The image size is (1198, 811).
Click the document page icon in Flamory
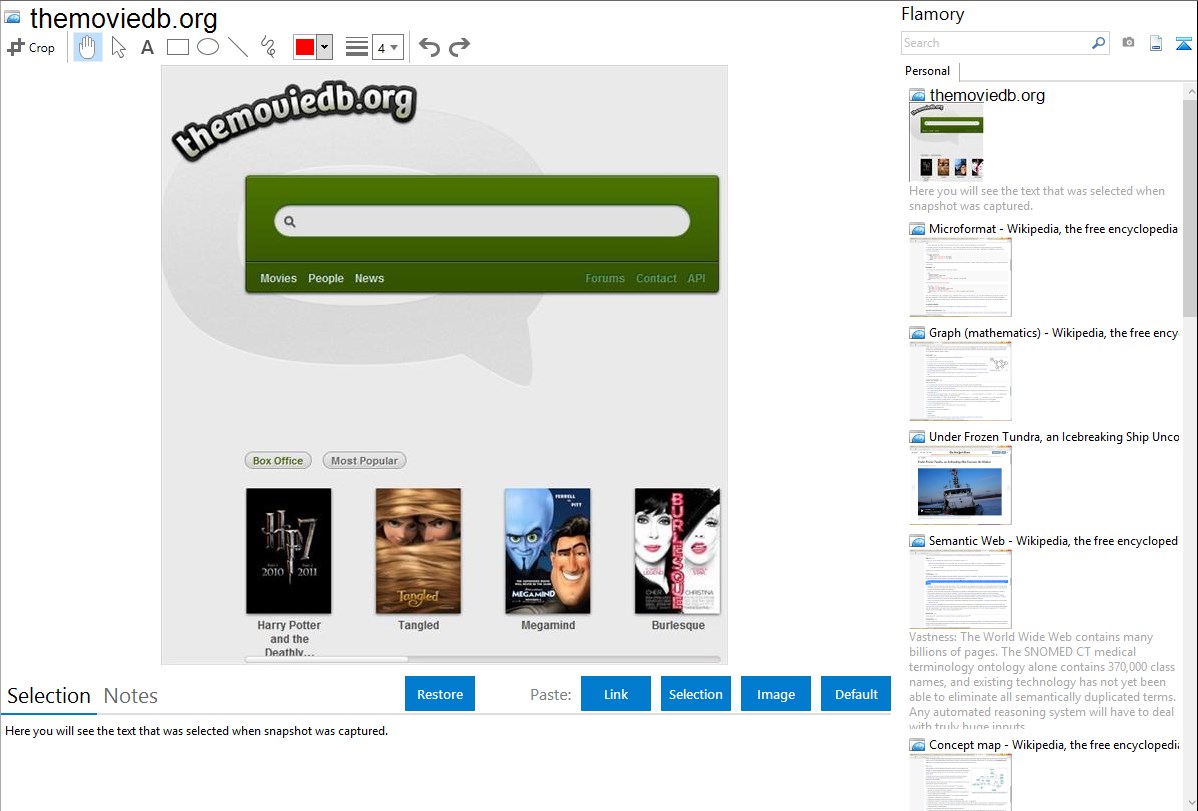coord(1156,43)
